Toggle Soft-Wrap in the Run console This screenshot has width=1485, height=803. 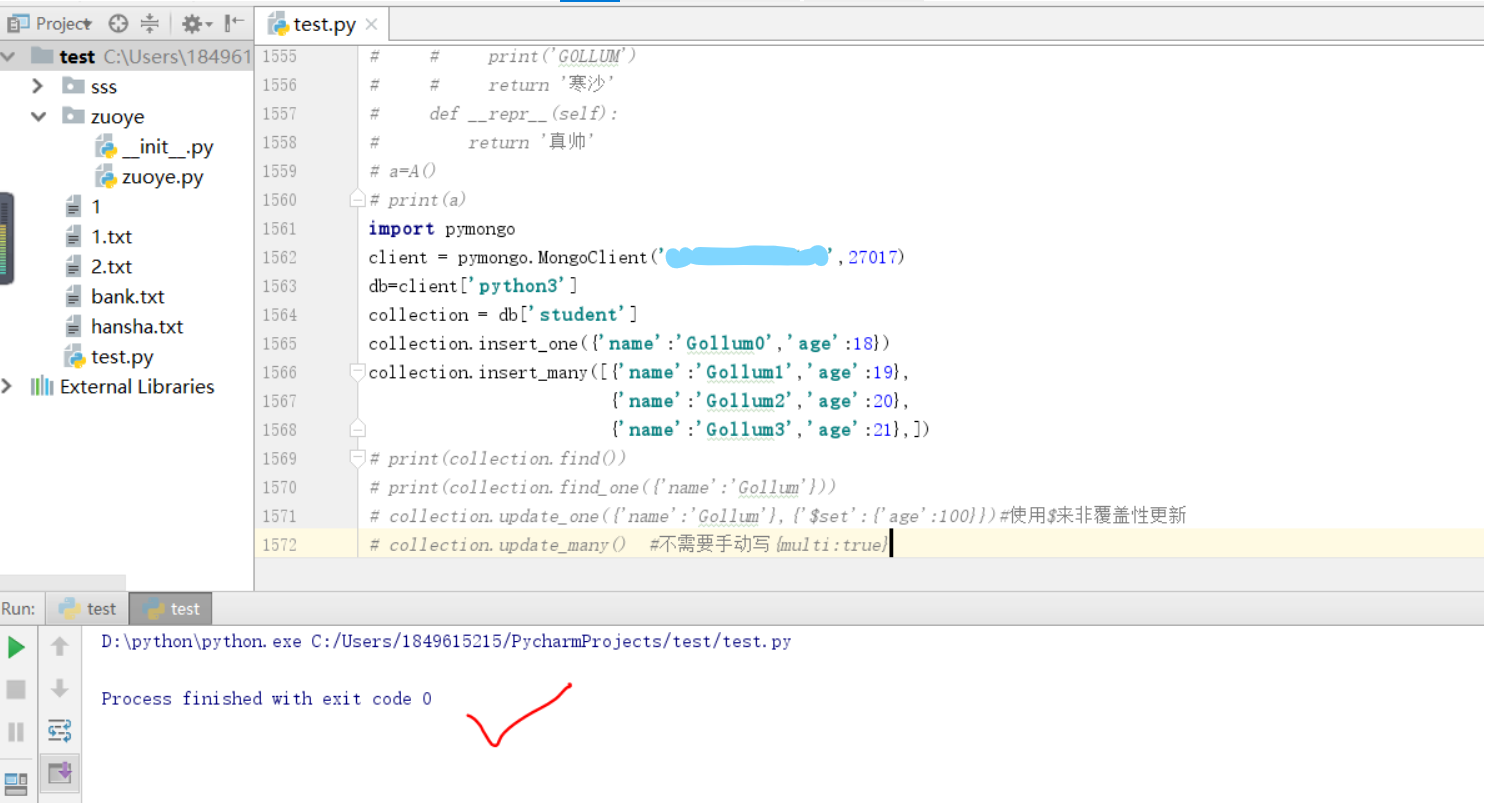tap(59, 730)
